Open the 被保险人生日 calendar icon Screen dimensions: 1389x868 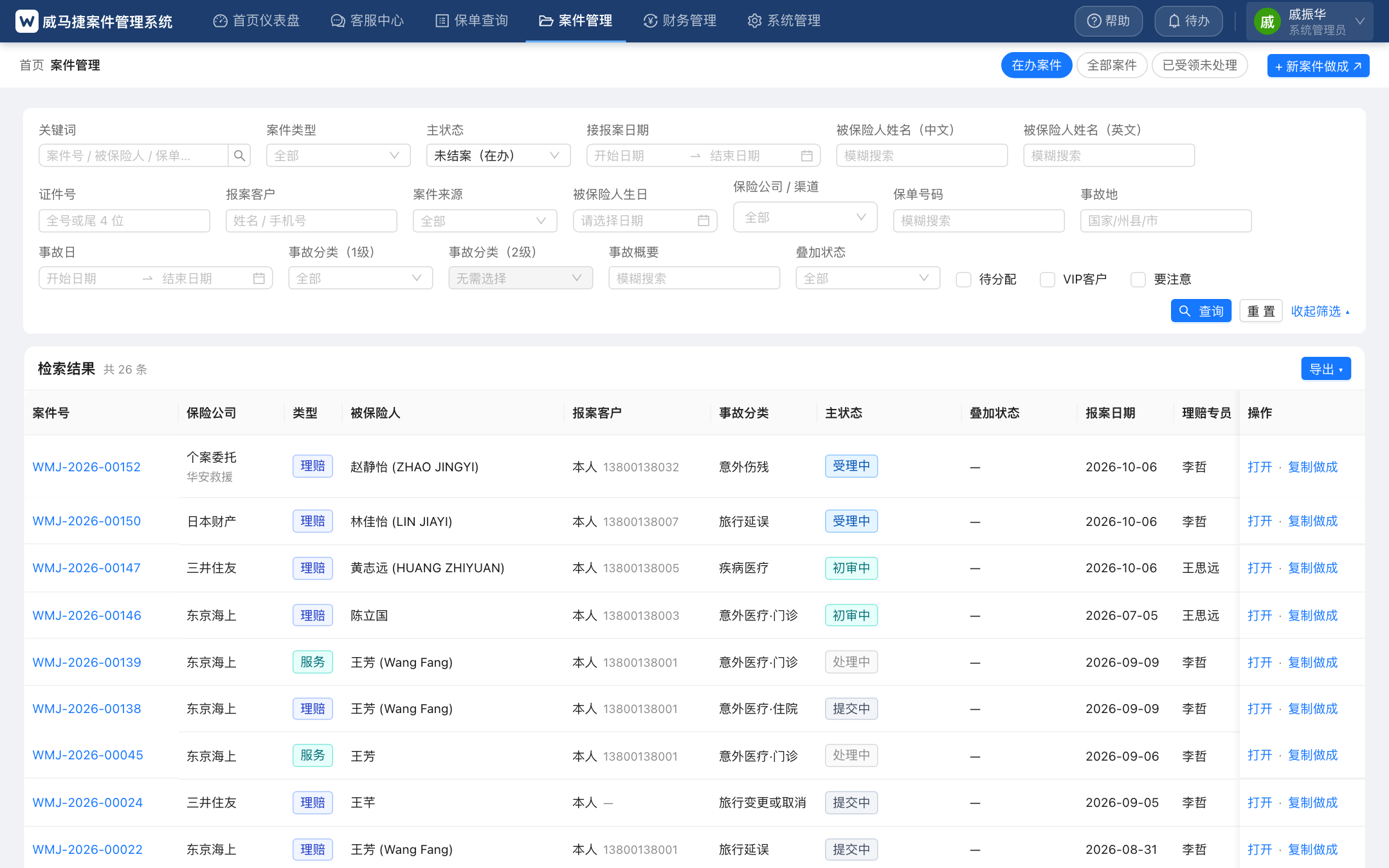[704, 221]
